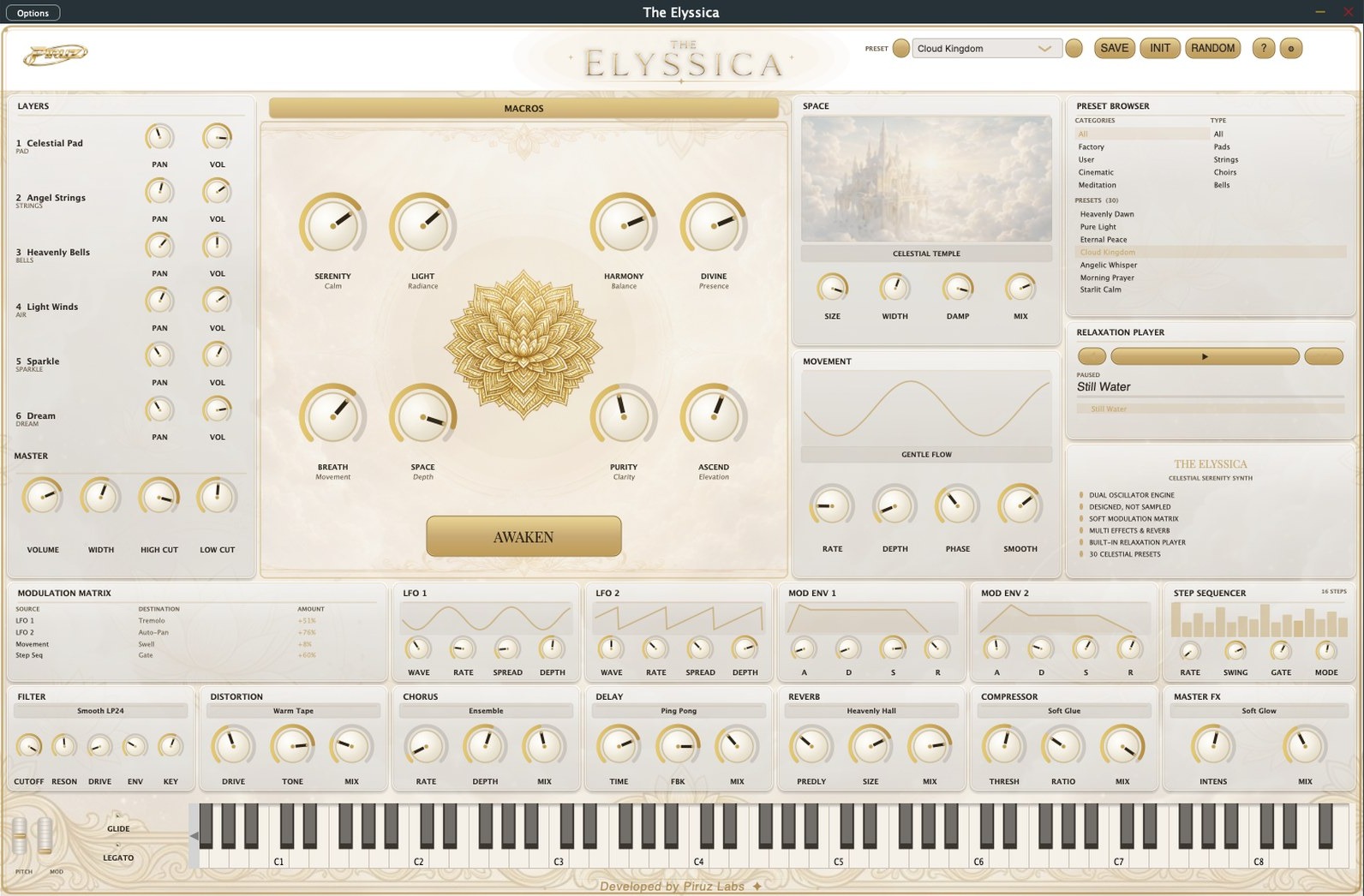Open the Options menu
Image resolution: width=1364 pixels, height=896 pixels.
[33, 13]
